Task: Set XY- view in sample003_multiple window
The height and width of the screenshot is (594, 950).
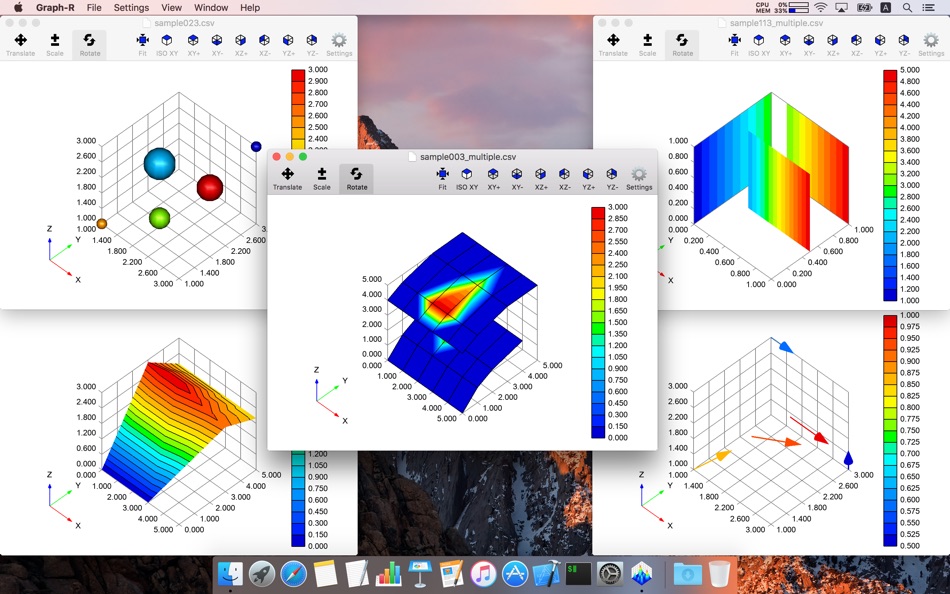Action: tap(517, 179)
